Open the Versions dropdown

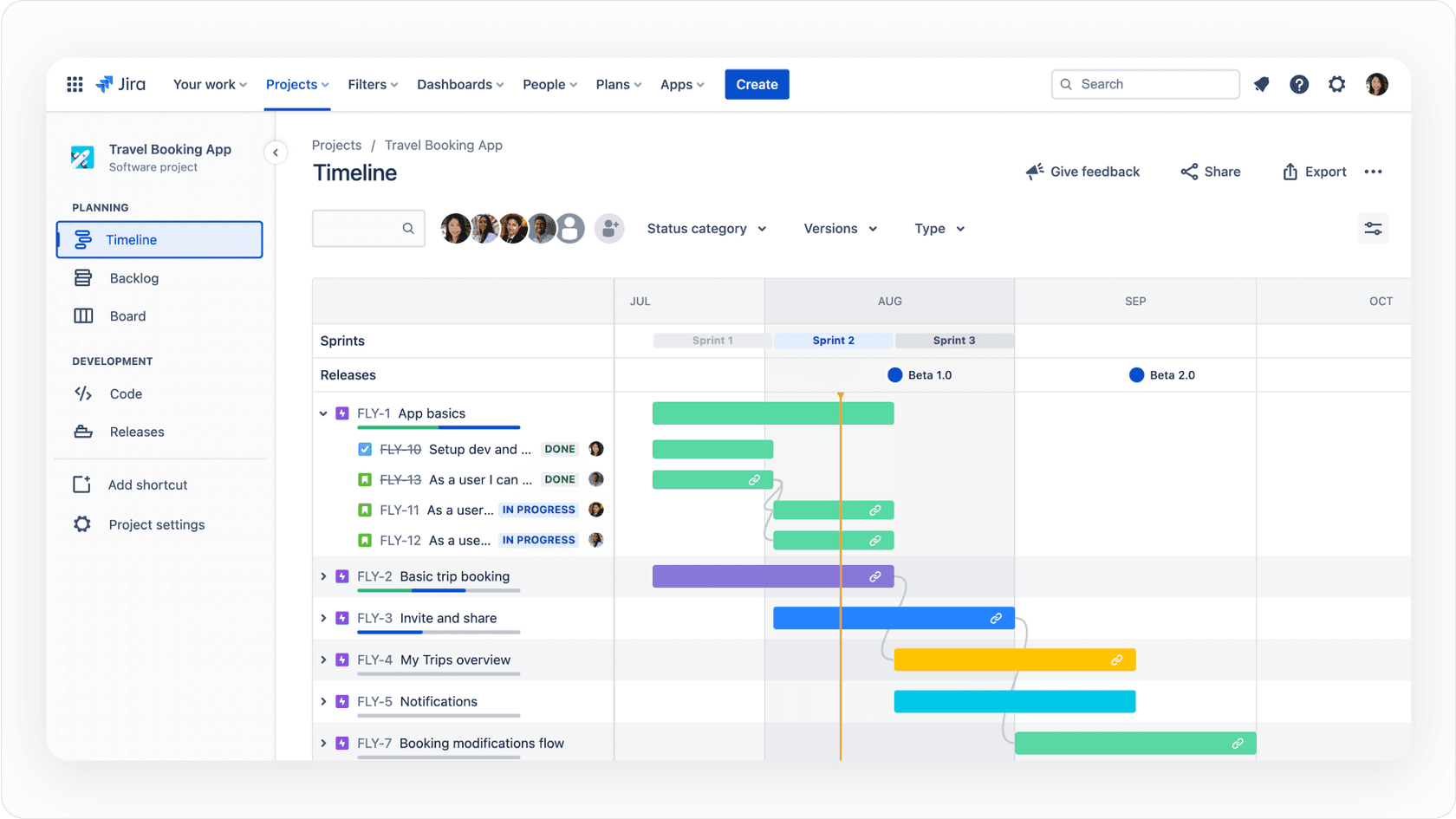click(839, 228)
